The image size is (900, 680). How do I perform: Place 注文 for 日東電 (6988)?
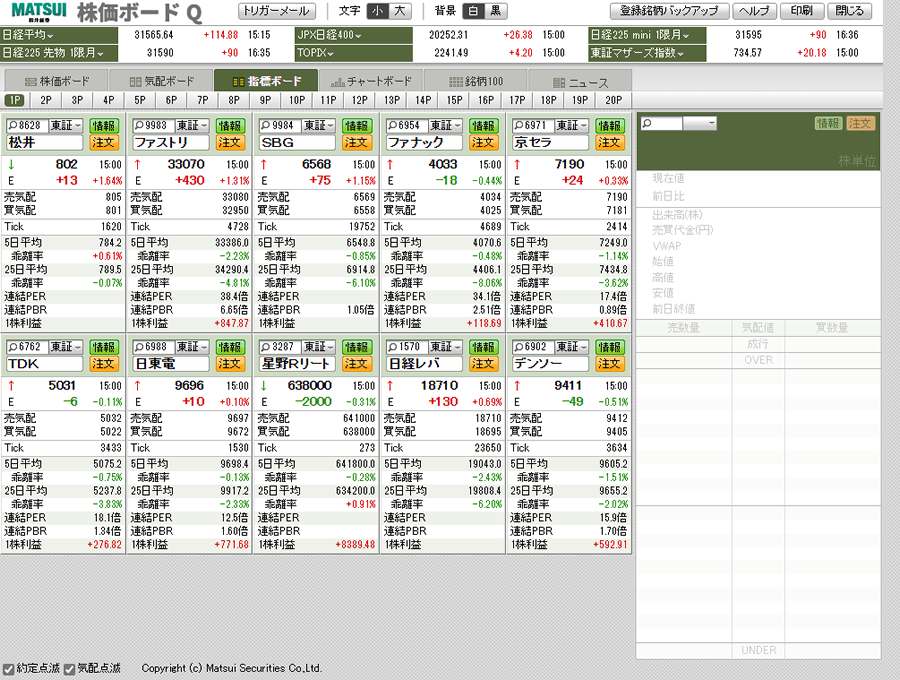click(230, 364)
